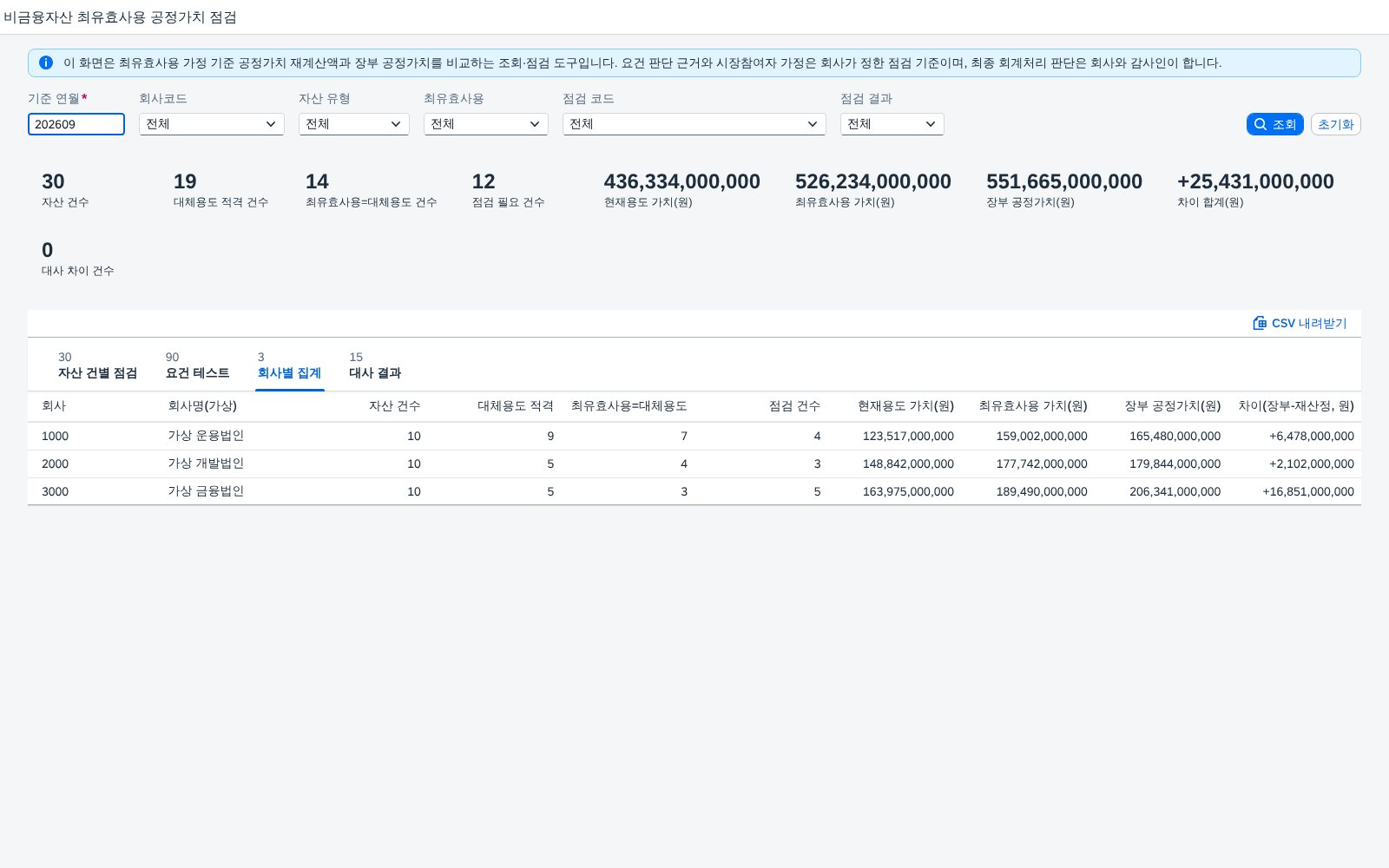Click the 조회 search button
The height and width of the screenshot is (868, 1389).
[x=1274, y=124]
